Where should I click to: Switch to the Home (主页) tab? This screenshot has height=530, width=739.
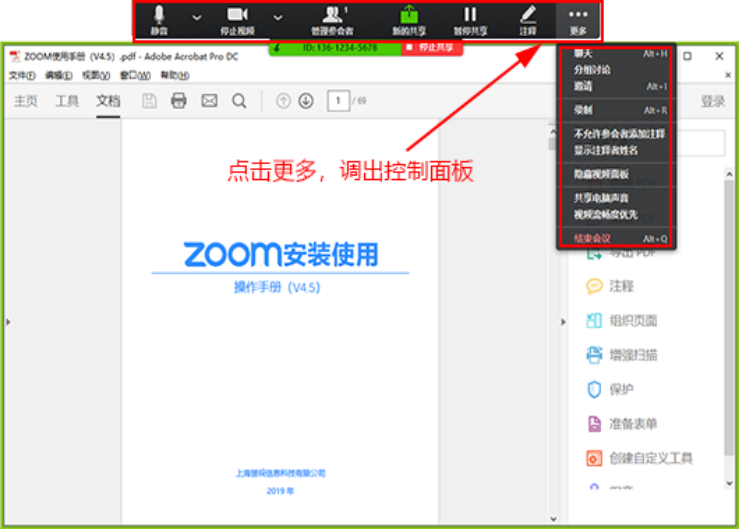[25, 101]
